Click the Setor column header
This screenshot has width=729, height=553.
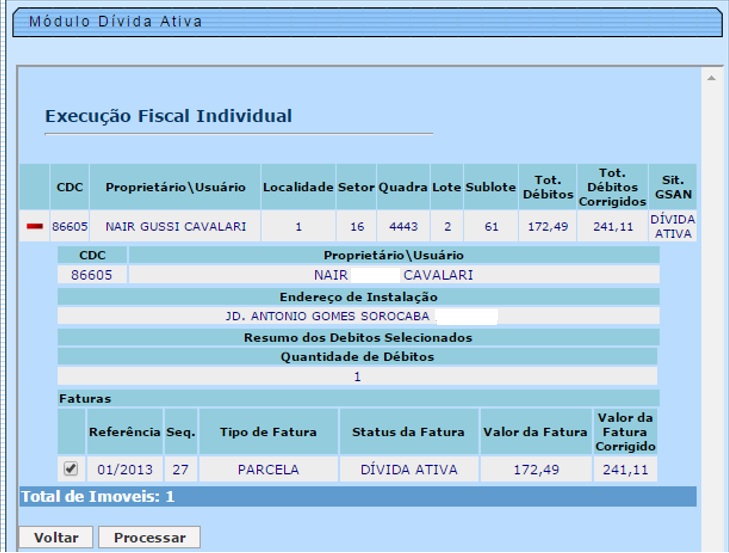pos(355,187)
